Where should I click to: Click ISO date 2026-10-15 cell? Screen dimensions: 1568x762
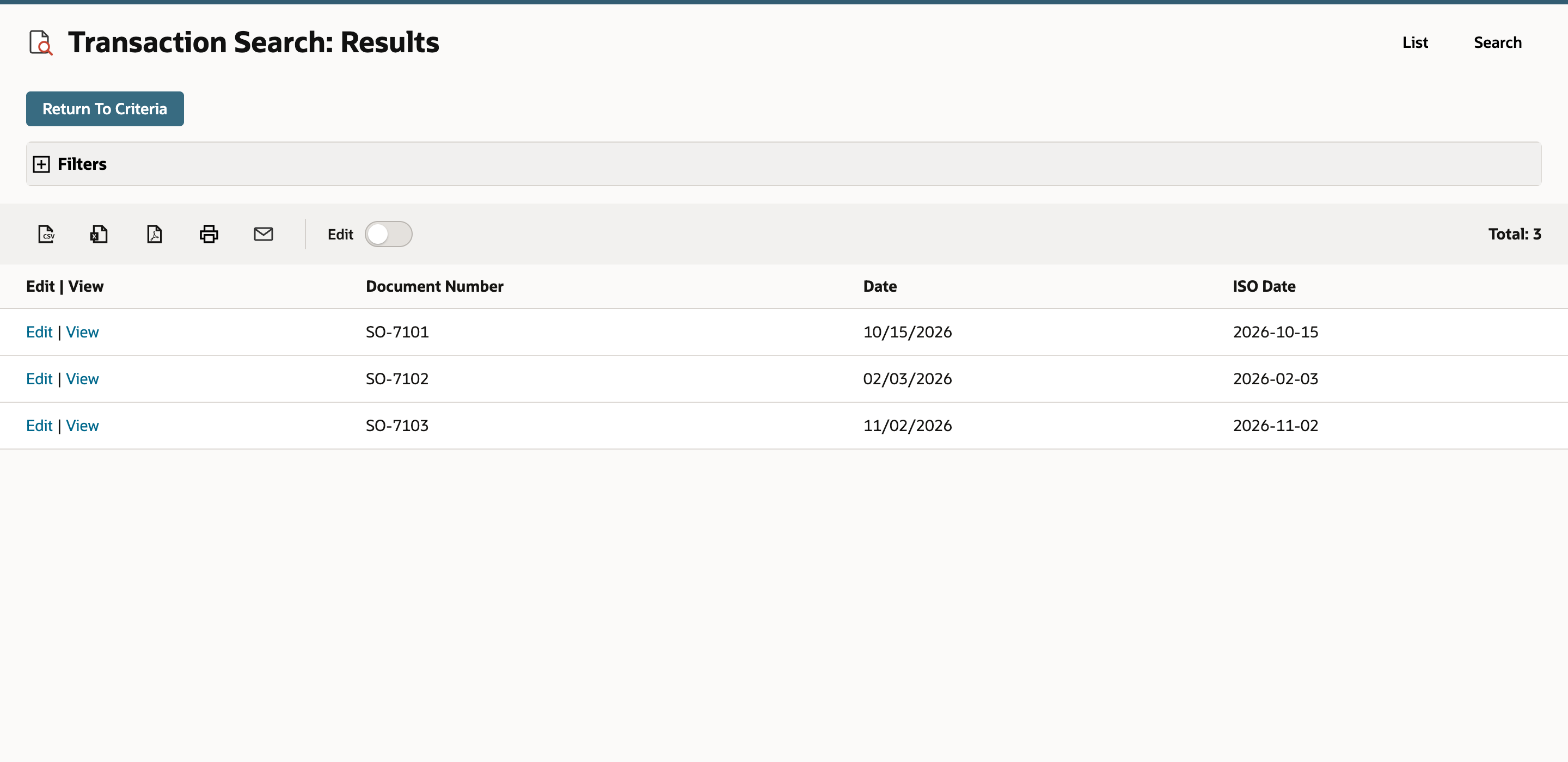(1275, 331)
